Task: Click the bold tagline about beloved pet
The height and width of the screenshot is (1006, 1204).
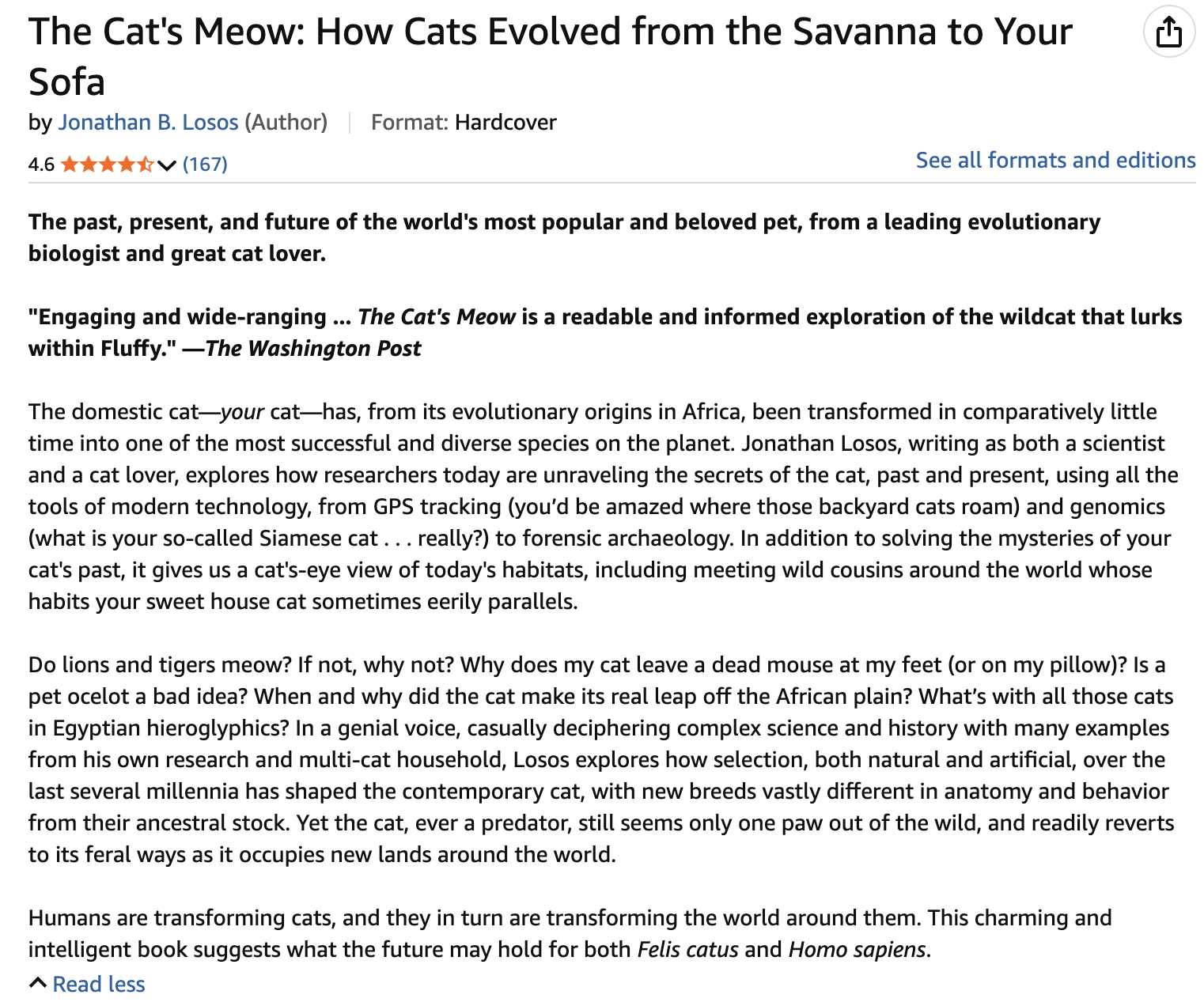Action: pos(565,237)
